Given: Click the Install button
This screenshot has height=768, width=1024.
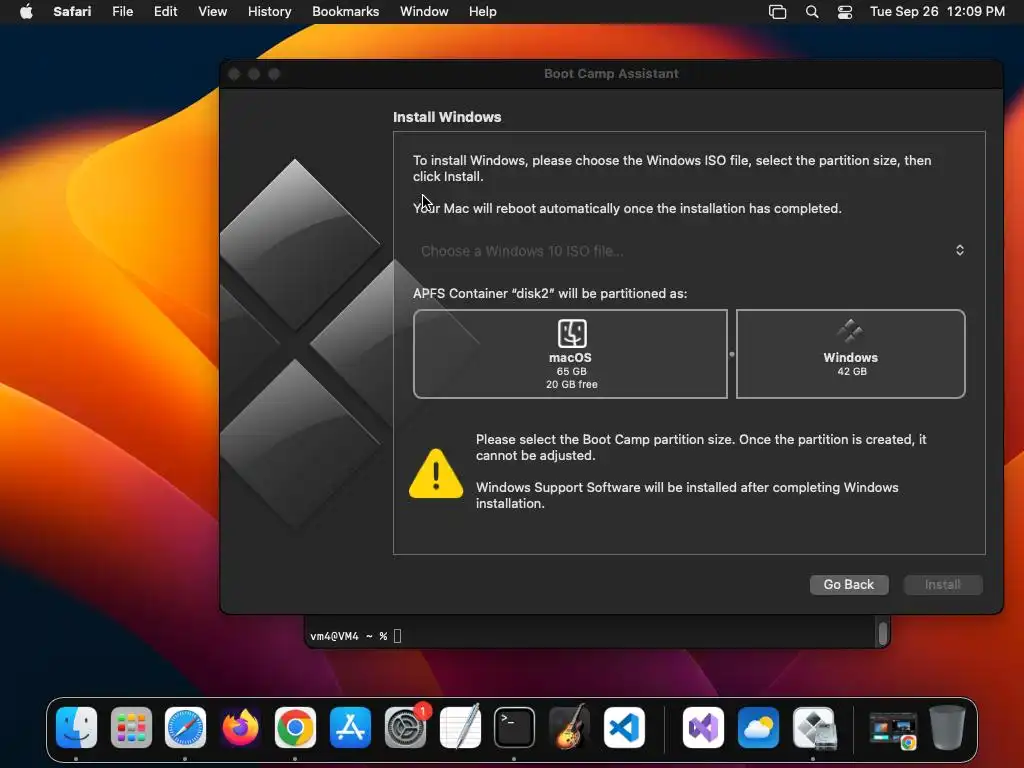Looking at the screenshot, I should pyautogui.click(x=942, y=584).
